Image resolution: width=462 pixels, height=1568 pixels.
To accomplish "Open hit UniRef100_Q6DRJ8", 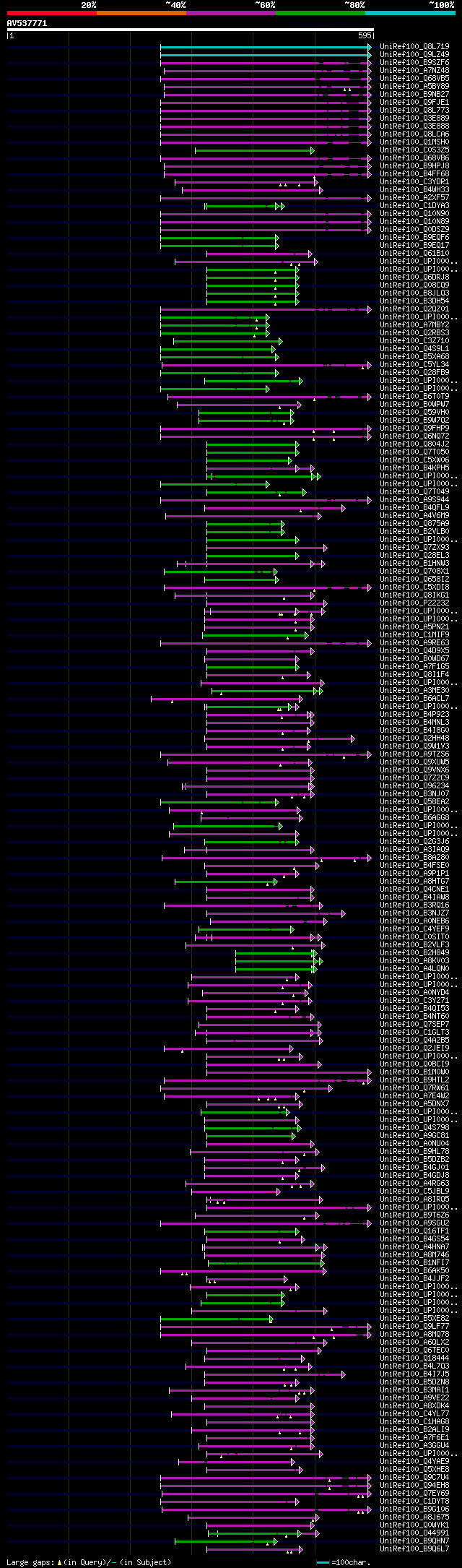I will [414, 277].
